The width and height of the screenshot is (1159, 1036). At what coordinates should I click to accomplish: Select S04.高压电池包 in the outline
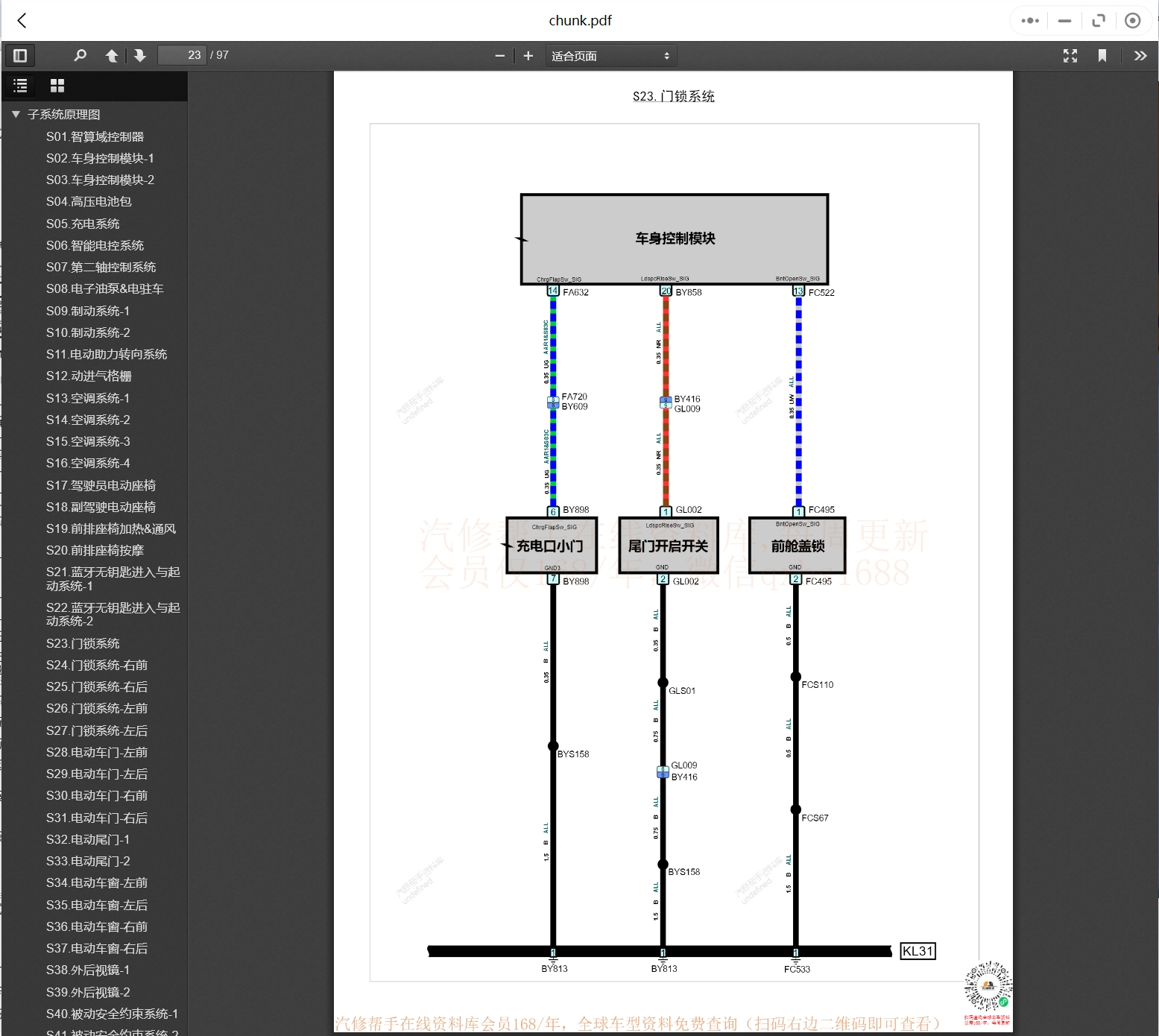pos(89,201)
